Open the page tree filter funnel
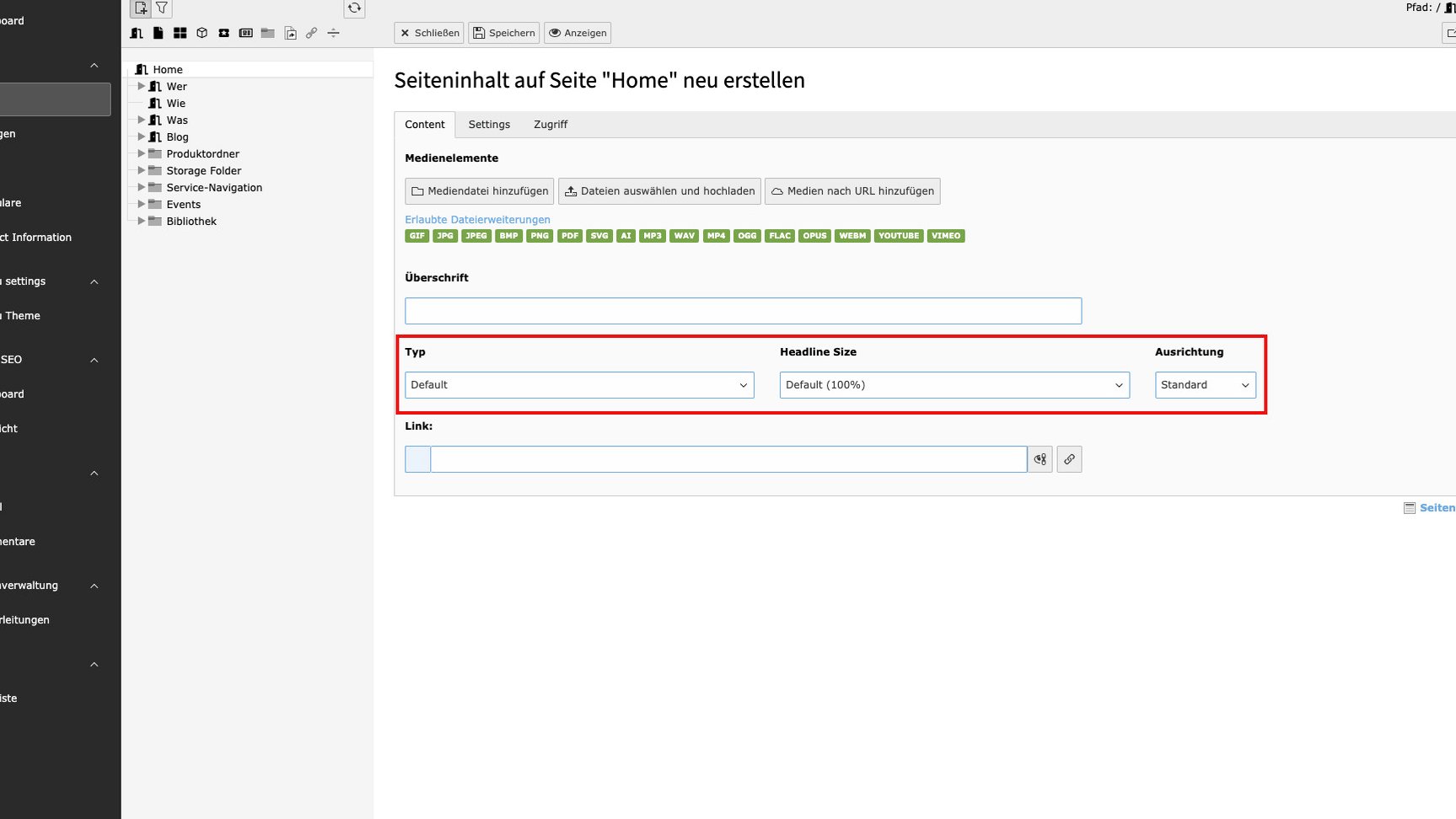 tap(162, 8)
